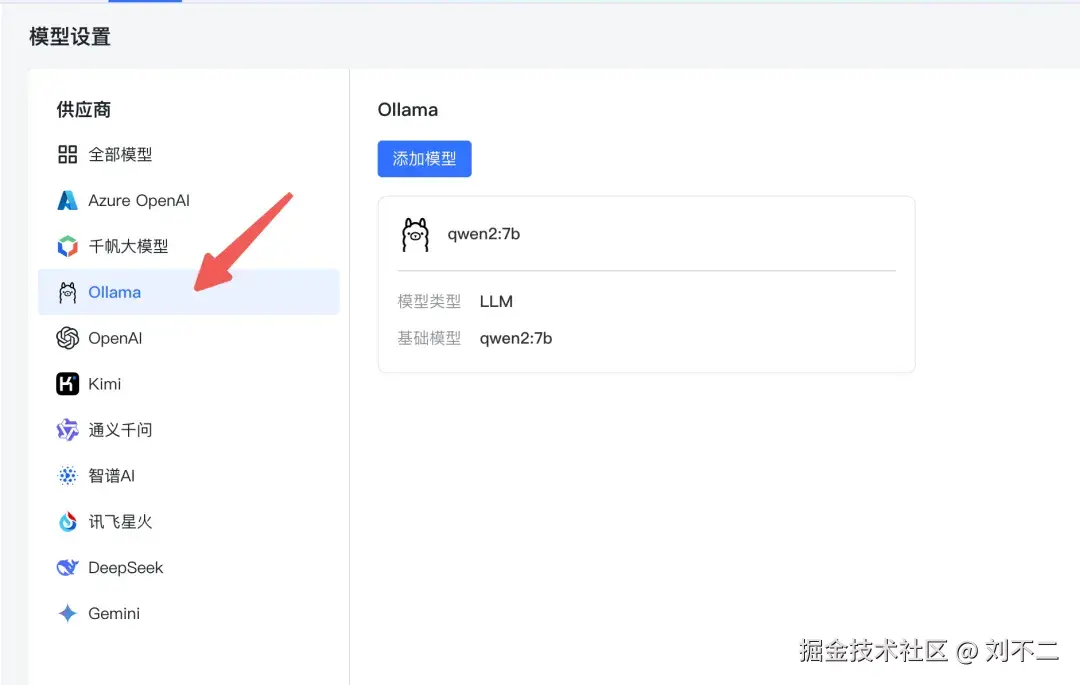Click the 智谱AI snowflake icon

click(67, 475)
